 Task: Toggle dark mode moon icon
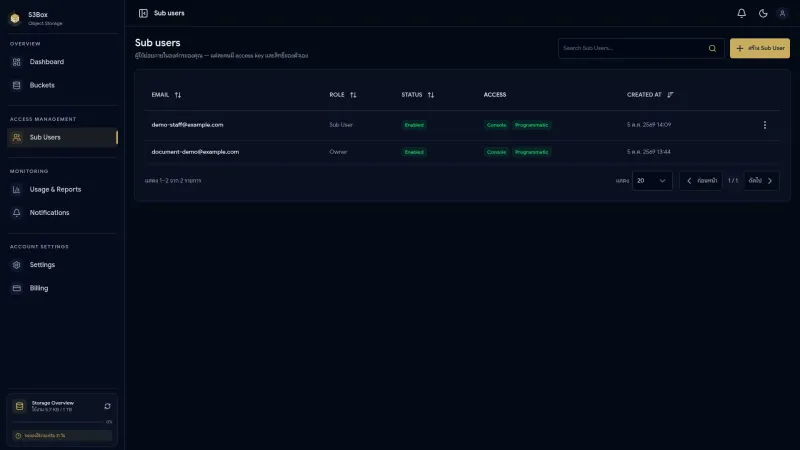pyautogui.click(x=763, y=13)
